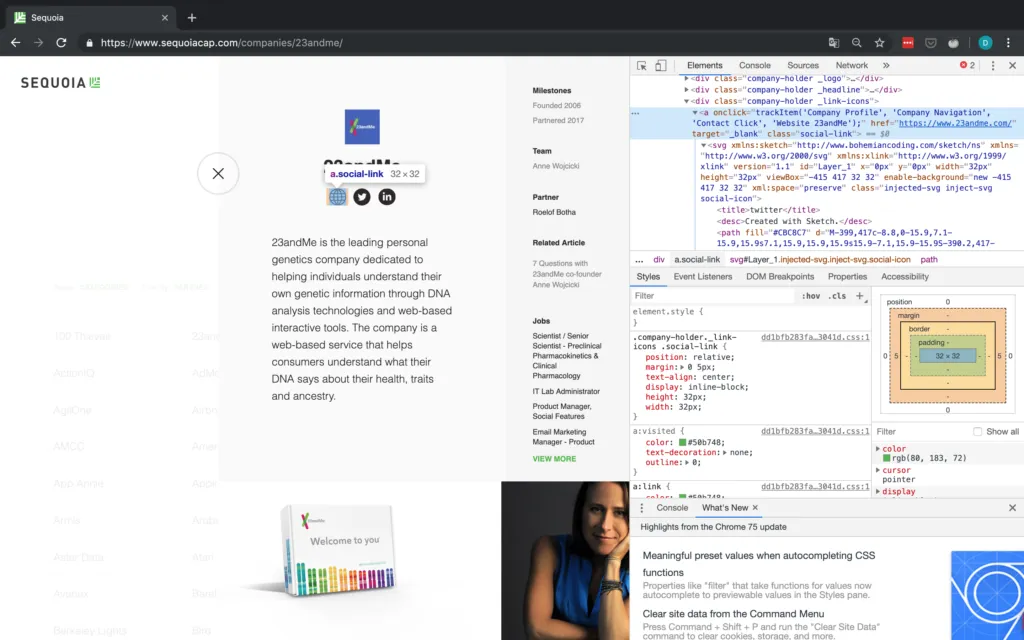Viewport: 1024px width, 640px height.
Task: Close the company overlay with the round X
Action: point(218,173)
